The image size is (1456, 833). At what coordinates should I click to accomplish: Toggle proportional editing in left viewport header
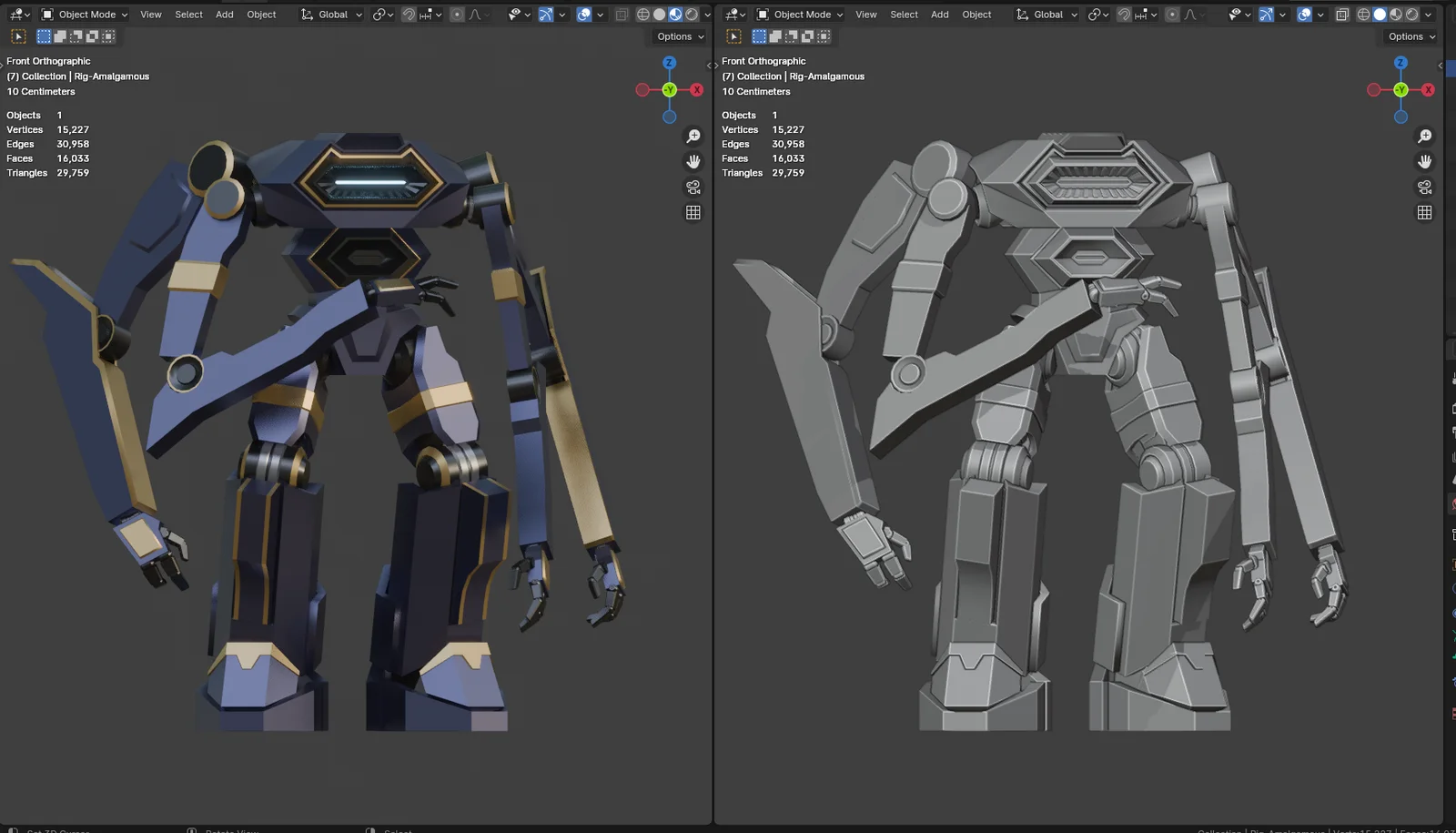[457, 14]
